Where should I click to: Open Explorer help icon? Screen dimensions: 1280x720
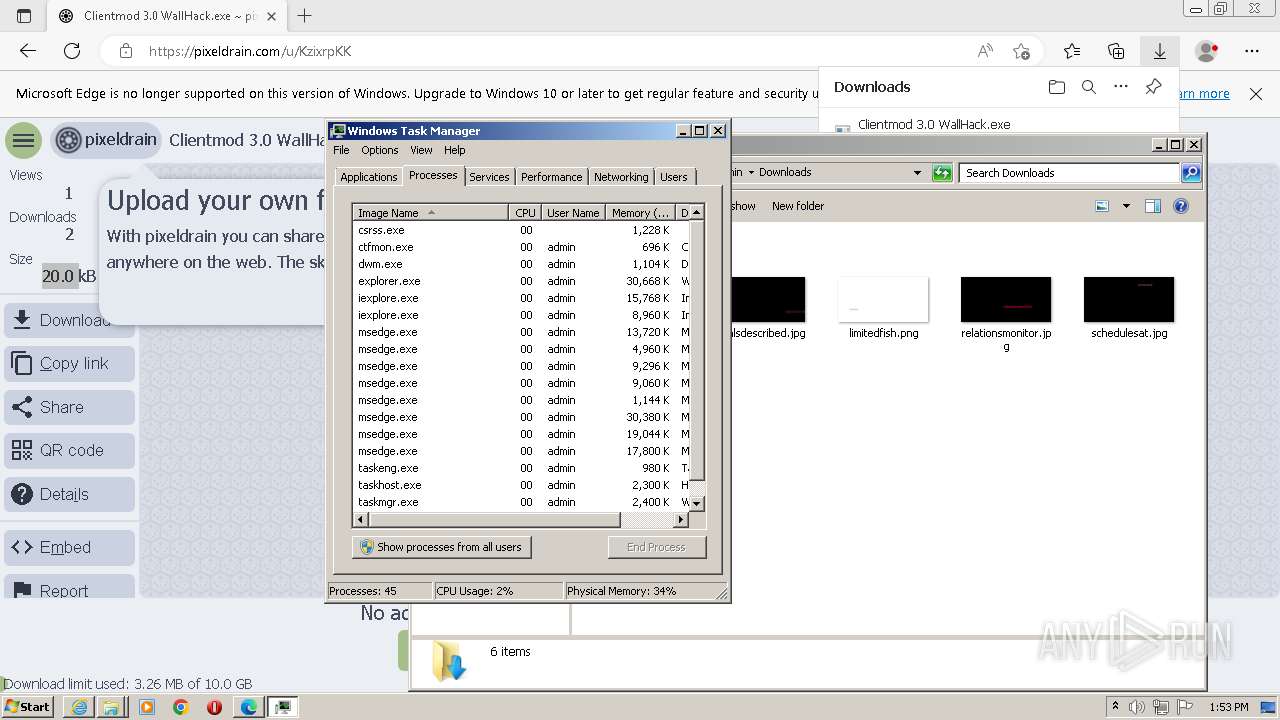coord(1181,206)
